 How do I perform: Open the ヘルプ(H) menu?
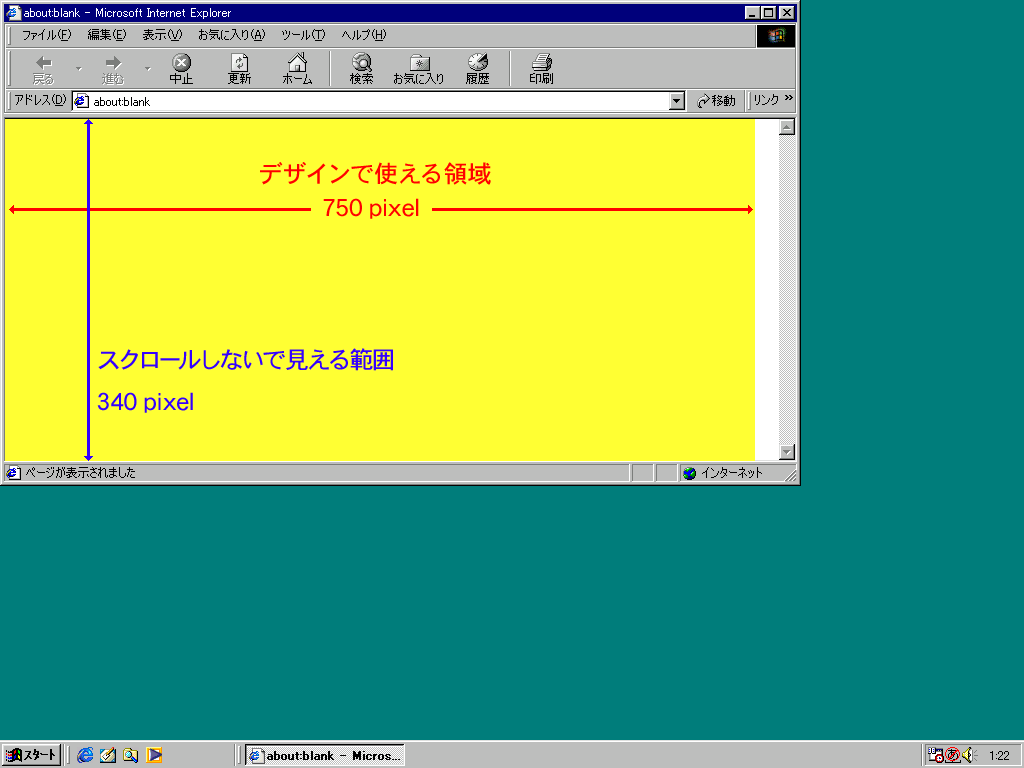[x=364, y=35]
